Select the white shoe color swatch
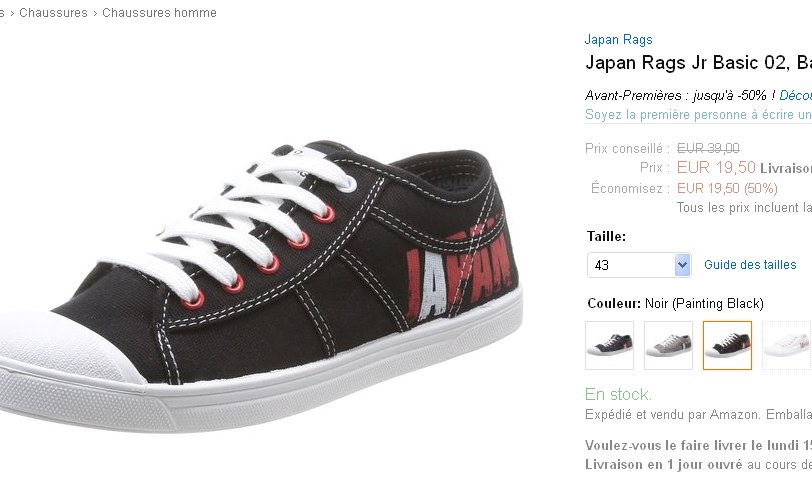Screen dimensions: 812x488 coord(786,345)
